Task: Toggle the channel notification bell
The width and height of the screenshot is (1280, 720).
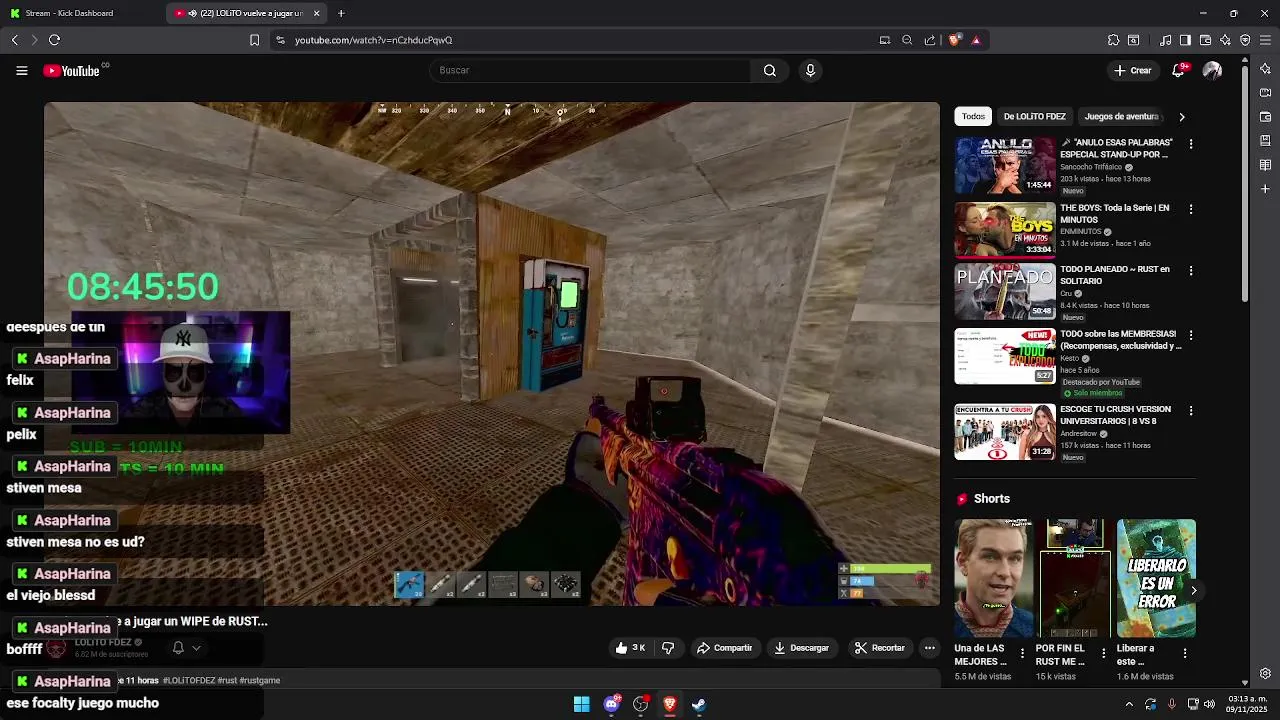Action: click(178, 648)
